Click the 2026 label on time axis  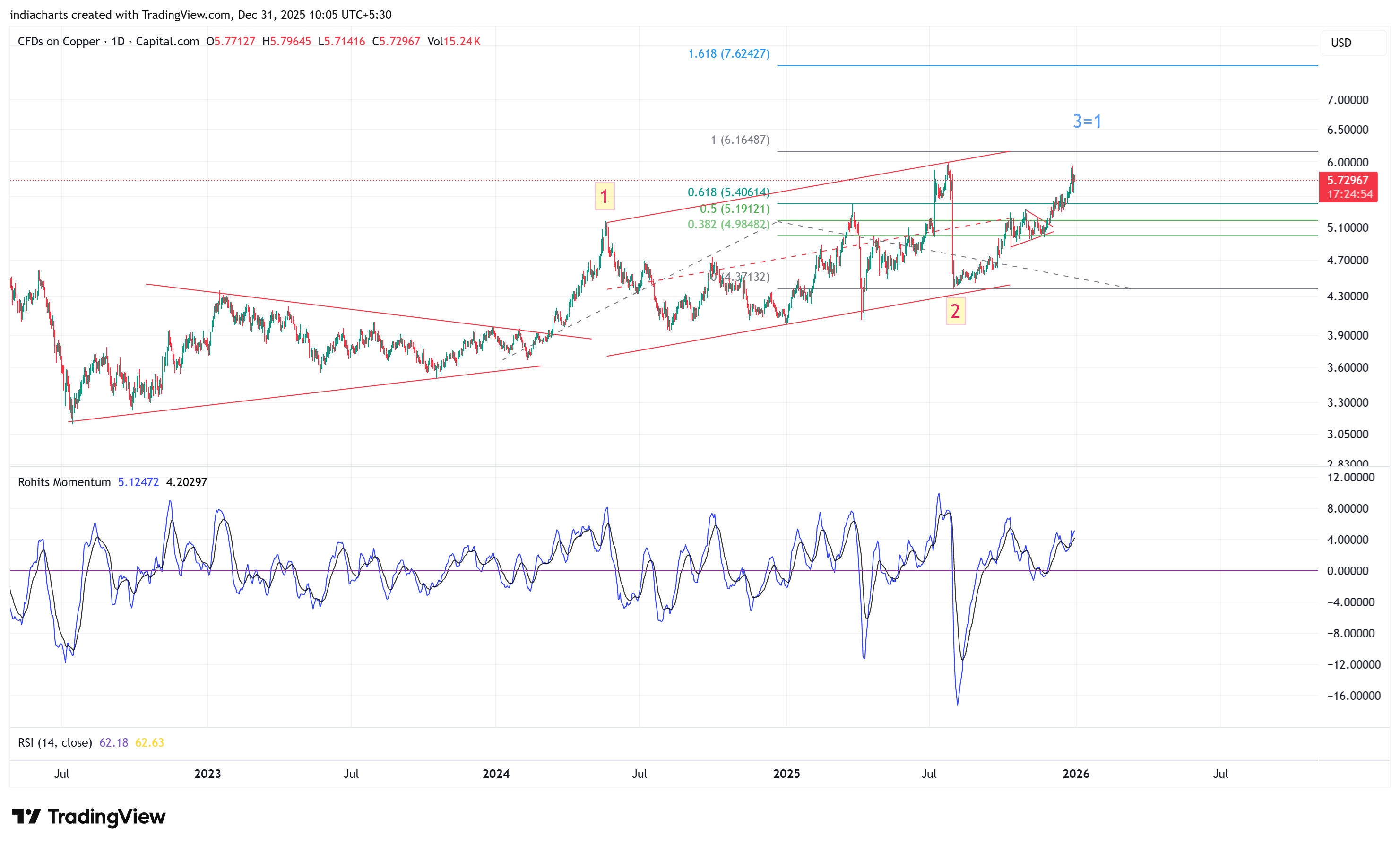pyautogui.click(x=1076, y=774)
